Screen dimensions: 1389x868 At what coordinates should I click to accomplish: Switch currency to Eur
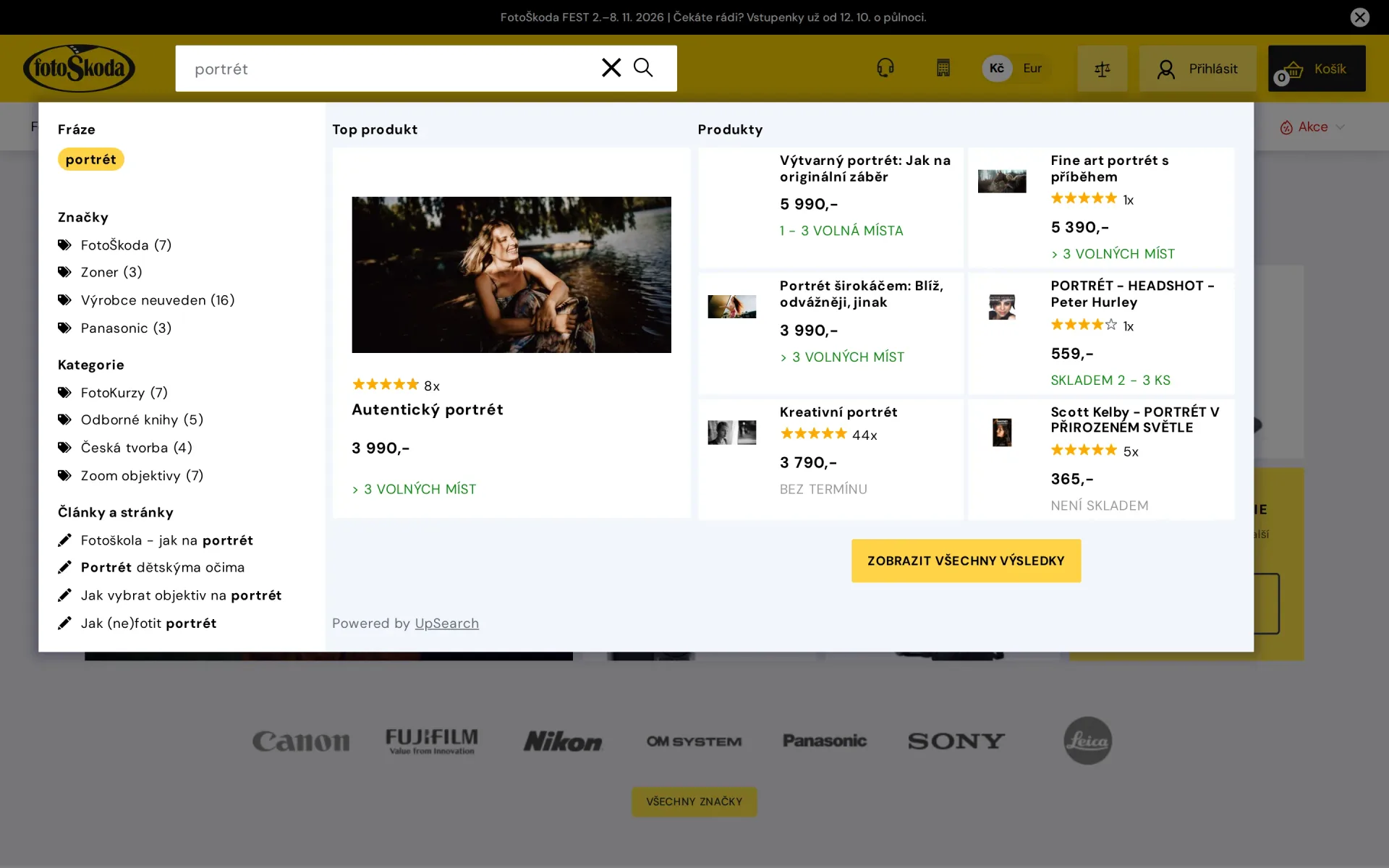pyautogui.click(x=1032, y=68)
